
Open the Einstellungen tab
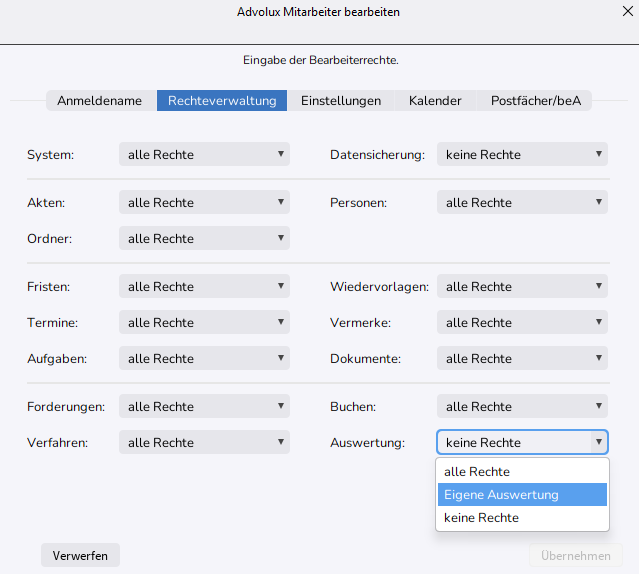point(341,100)
